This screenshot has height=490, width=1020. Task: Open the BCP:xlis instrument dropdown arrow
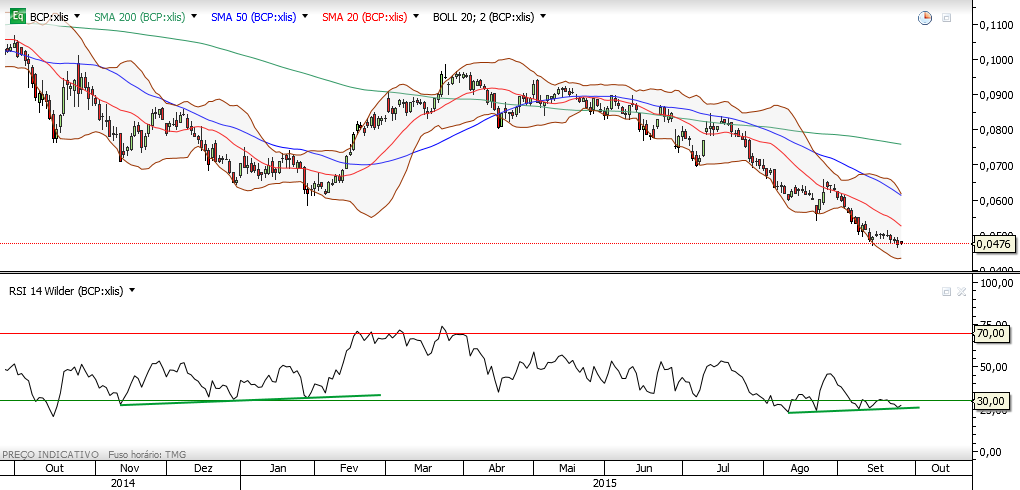pos(77,16)
